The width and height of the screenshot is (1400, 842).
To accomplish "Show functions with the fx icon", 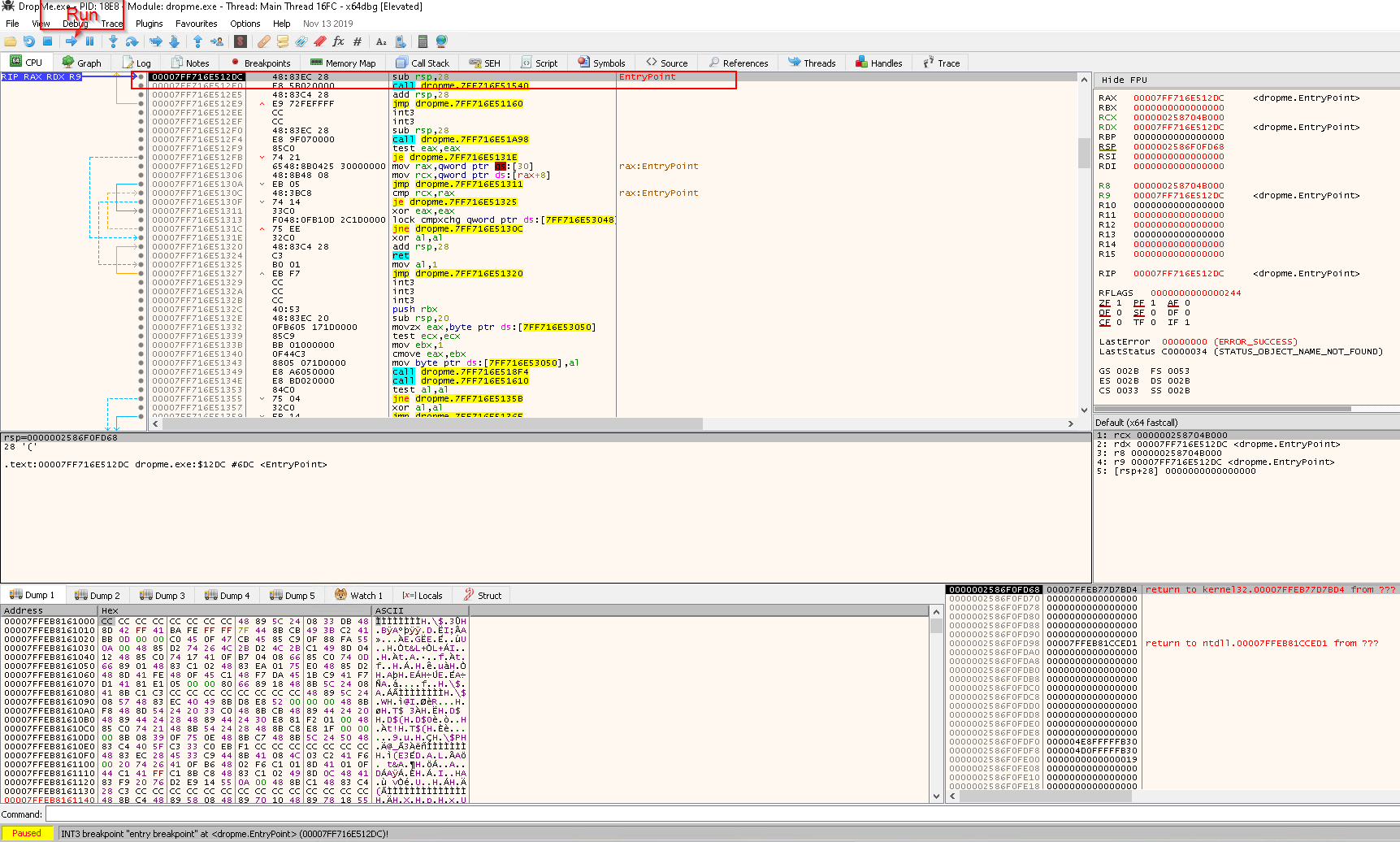I will [339, 41].
